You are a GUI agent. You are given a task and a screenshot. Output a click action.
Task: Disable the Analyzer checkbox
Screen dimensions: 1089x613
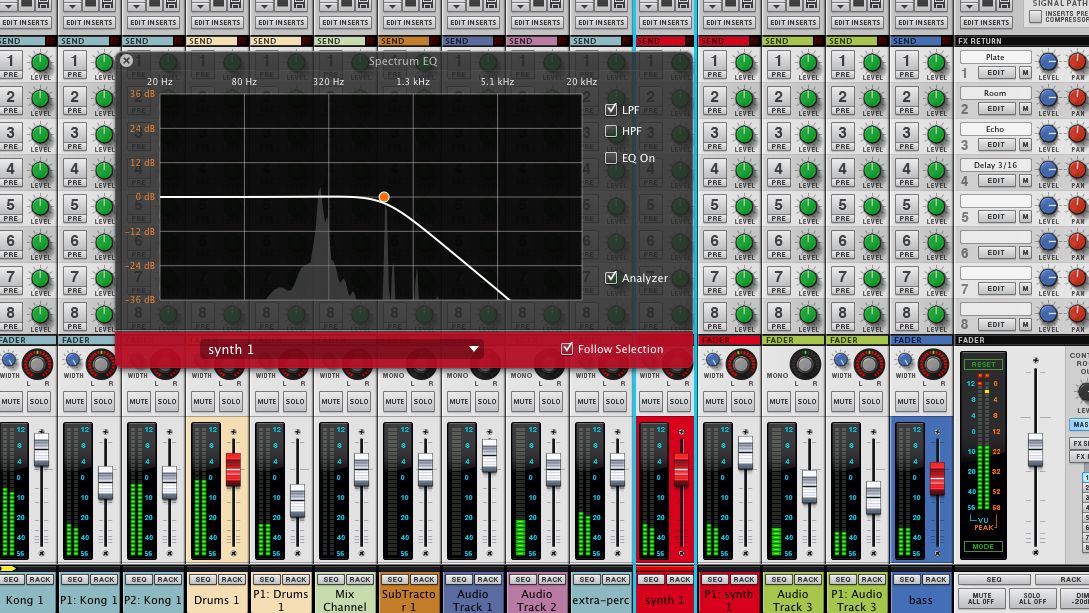611,278
